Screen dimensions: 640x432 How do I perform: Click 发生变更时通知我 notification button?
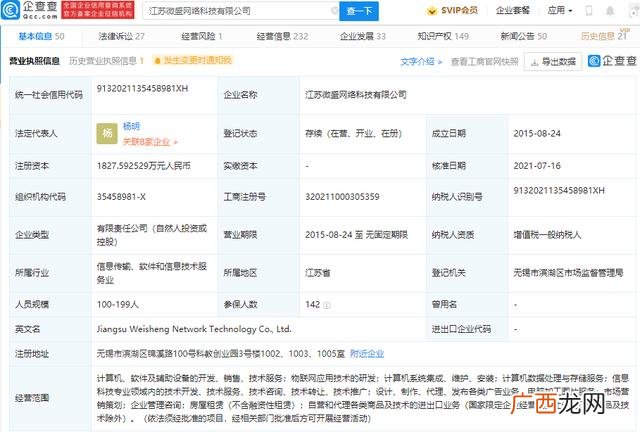click(193, 60)
